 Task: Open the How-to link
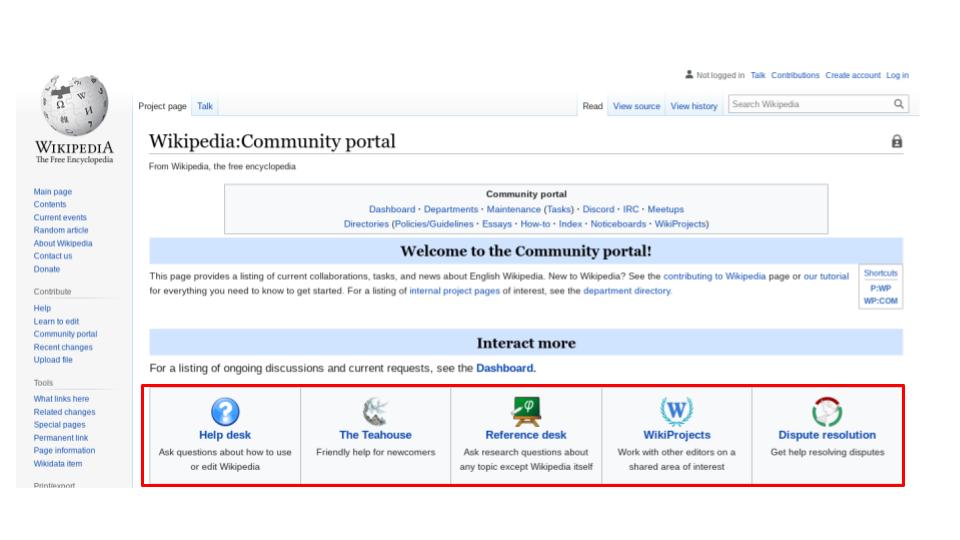pos(535,224)
